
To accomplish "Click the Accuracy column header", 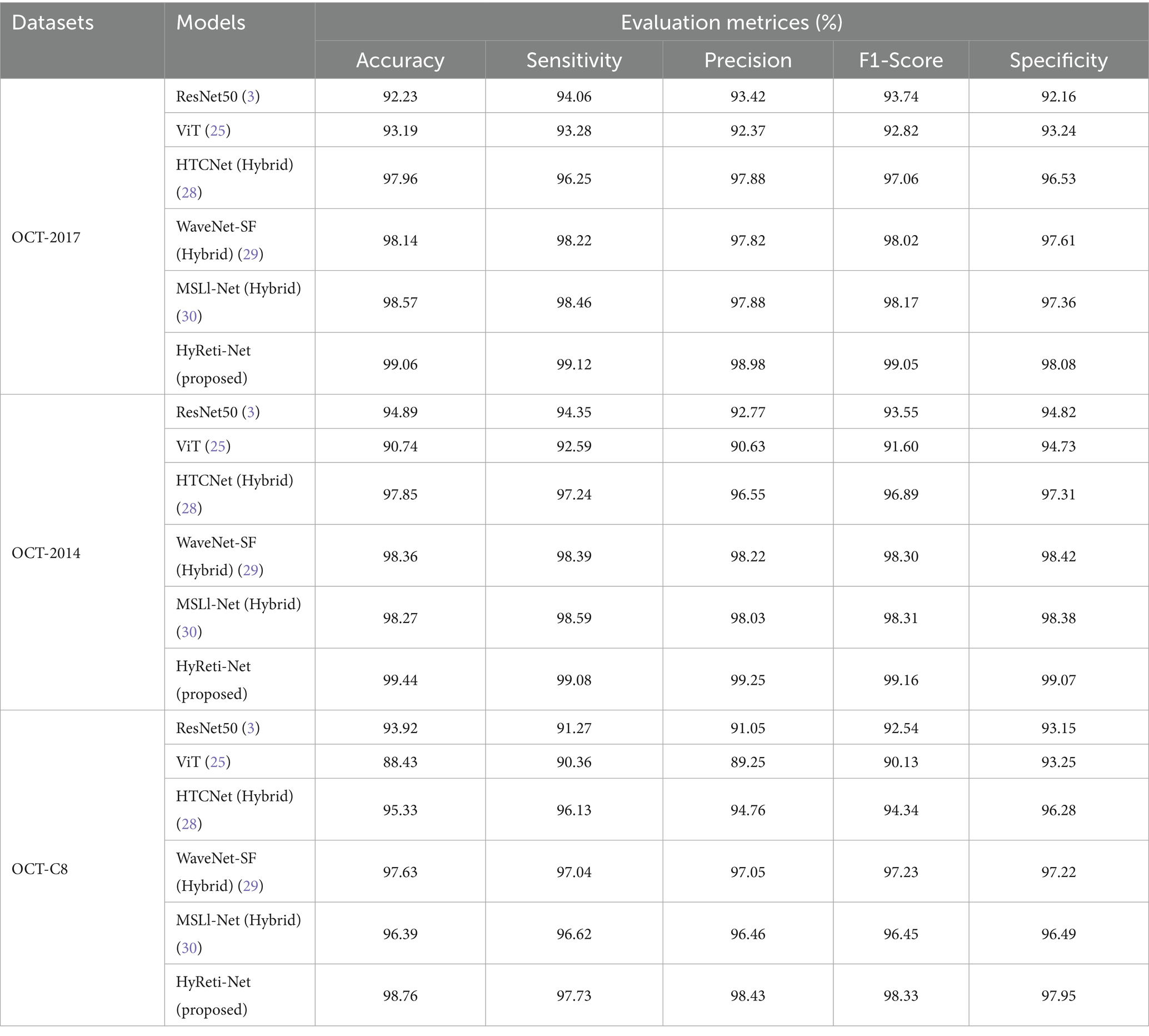I will (400, 61).
